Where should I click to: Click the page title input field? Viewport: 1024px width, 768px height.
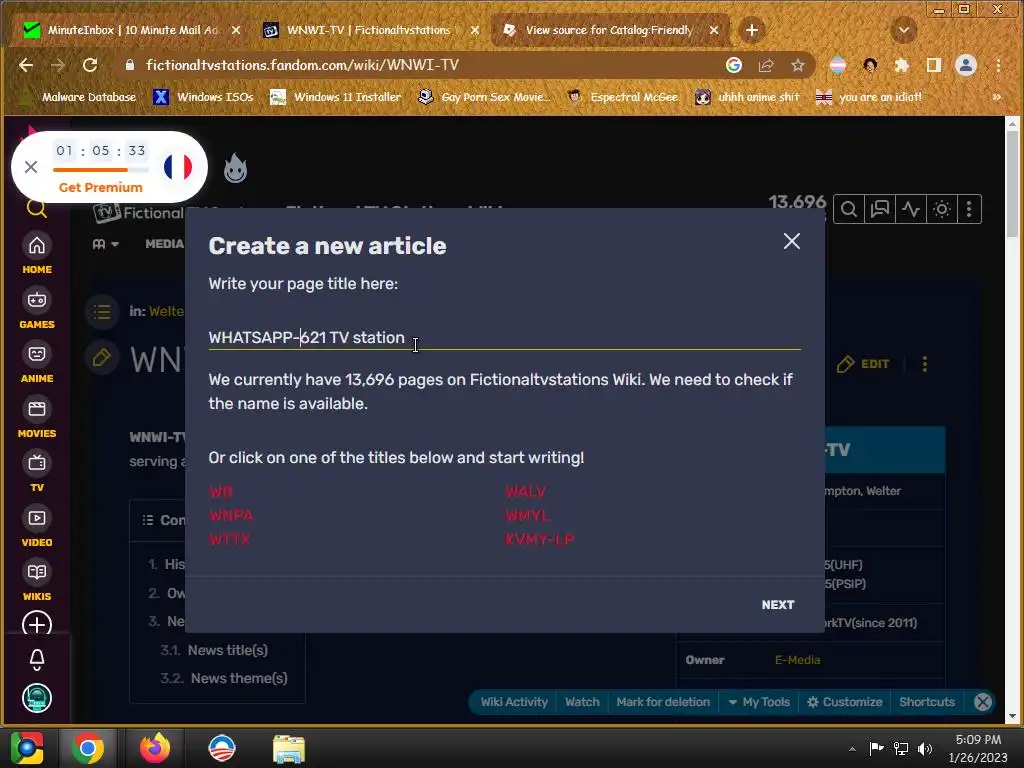(504, 338)
